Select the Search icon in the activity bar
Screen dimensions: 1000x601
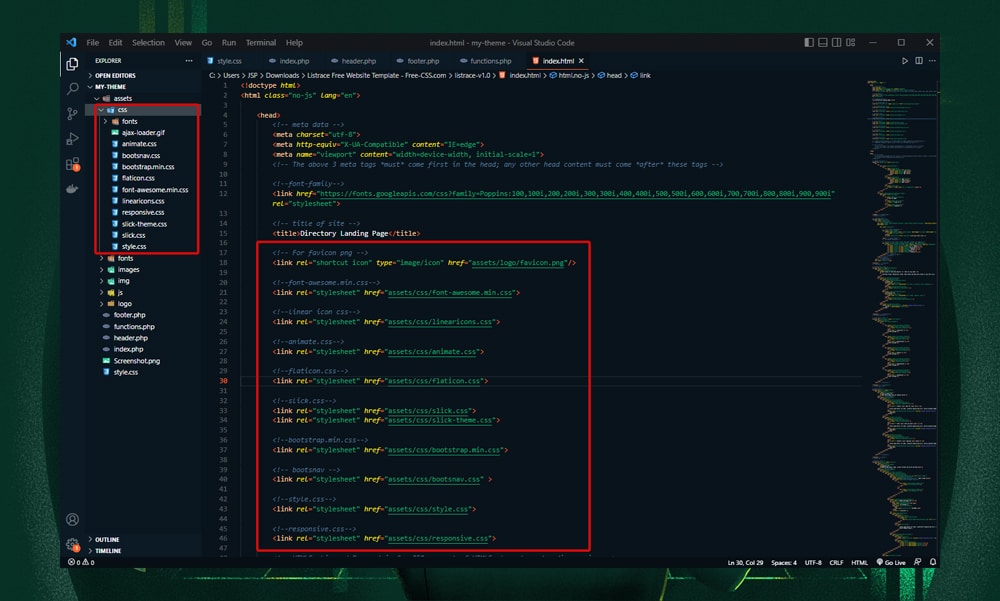pyautogui.click(x=71, y=88)
